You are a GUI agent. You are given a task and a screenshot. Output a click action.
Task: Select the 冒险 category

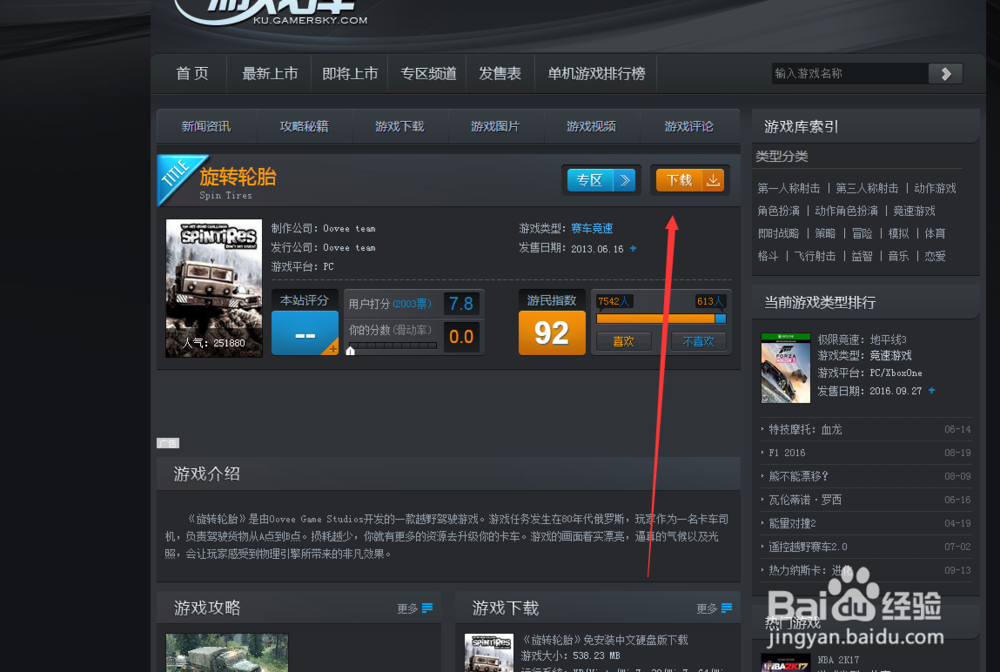[x=862, y=233]
